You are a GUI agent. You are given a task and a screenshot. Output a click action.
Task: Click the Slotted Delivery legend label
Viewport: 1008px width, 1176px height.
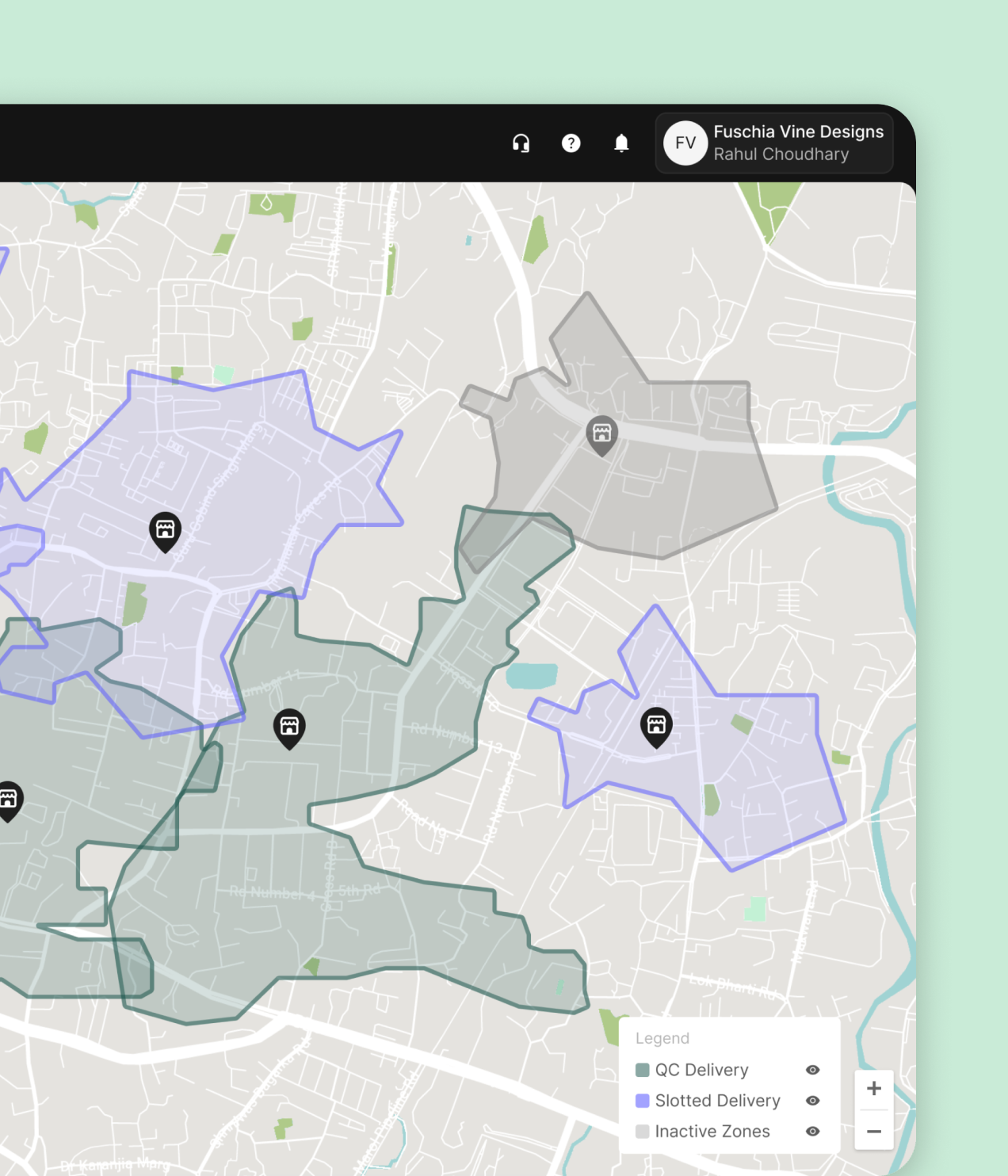717,1101
